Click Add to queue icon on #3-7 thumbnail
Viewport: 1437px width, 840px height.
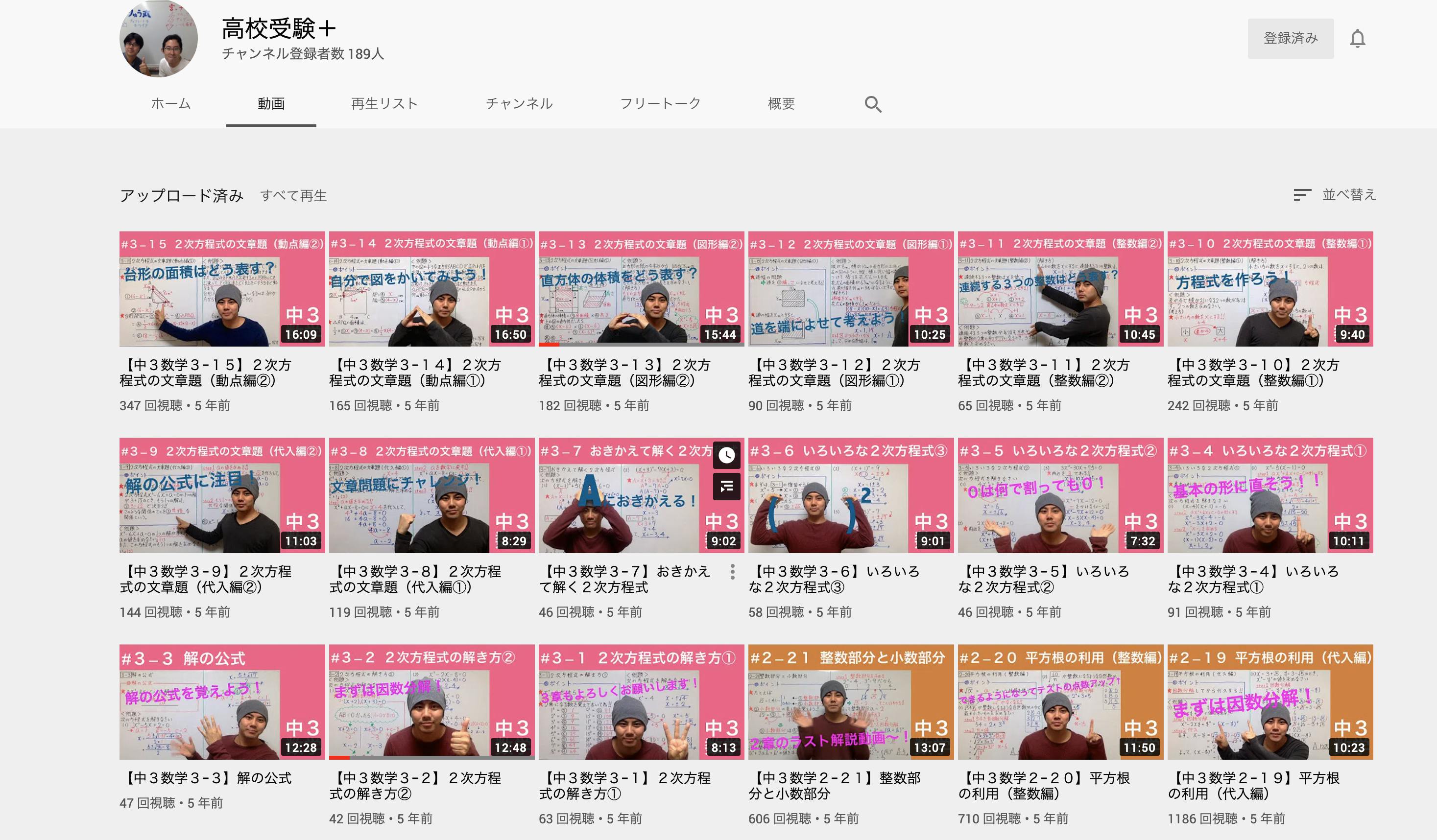tap(726, 486)
